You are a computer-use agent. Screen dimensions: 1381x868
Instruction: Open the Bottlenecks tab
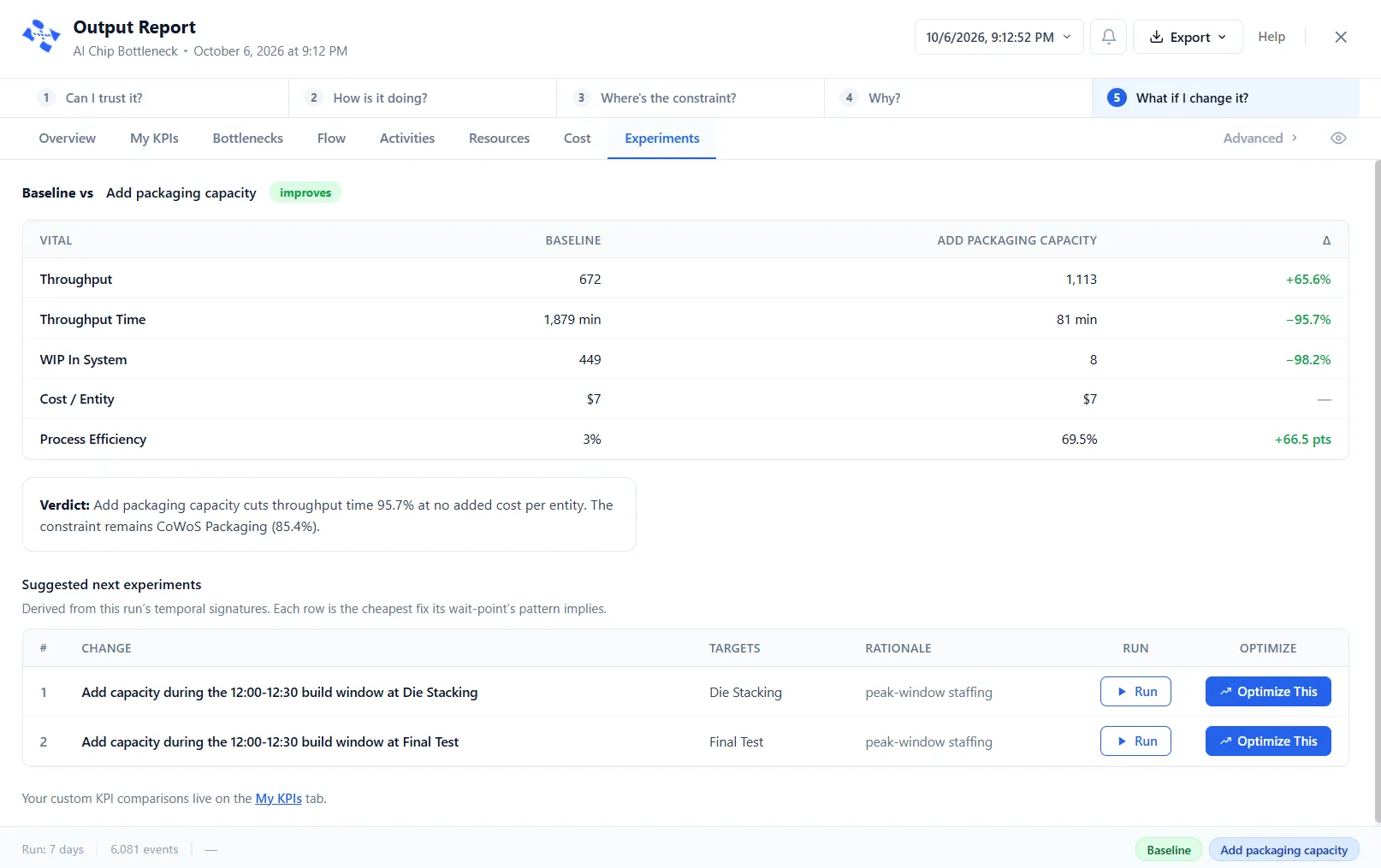coord(248,139)
